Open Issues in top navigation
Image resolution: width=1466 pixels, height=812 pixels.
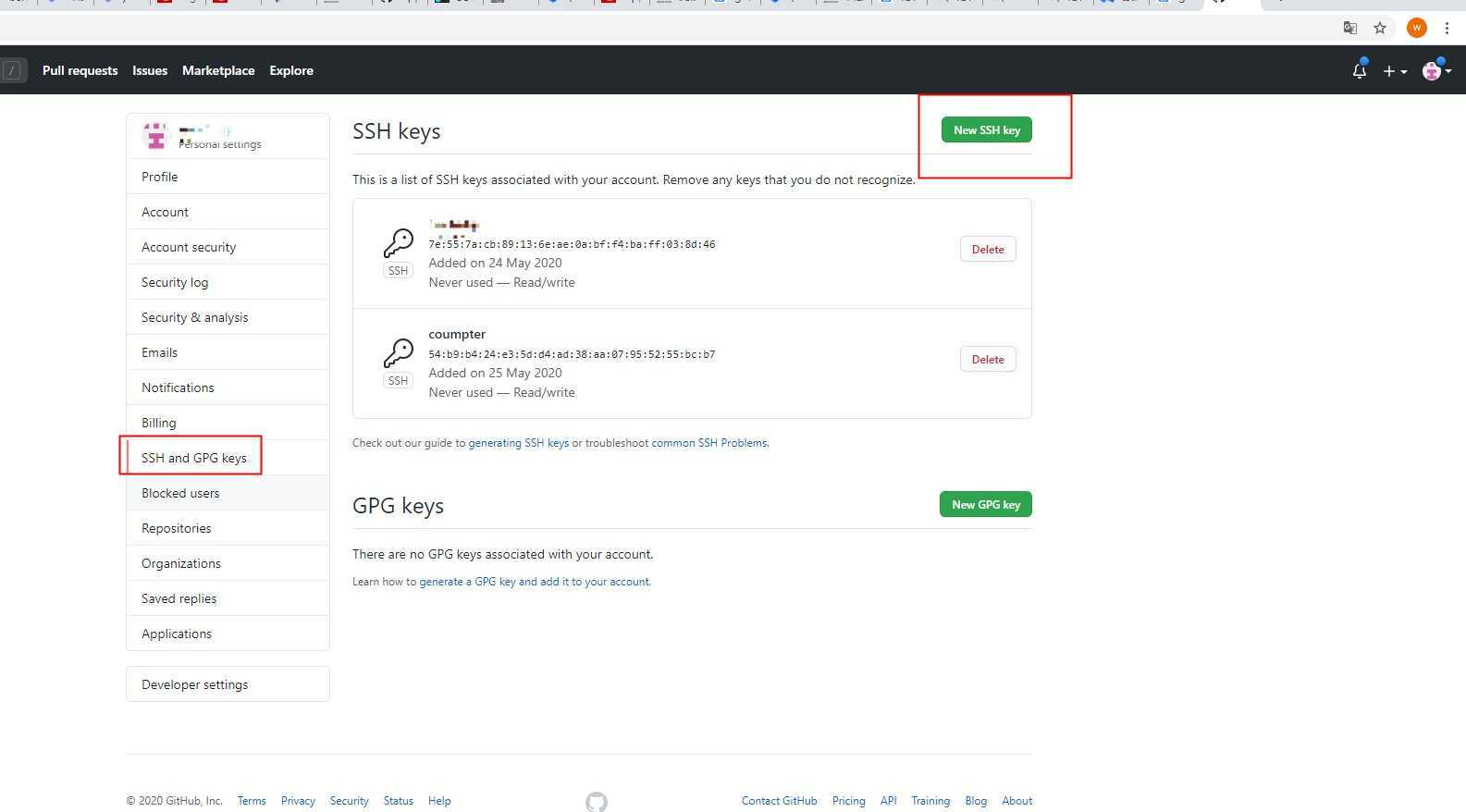click(150, 70)
